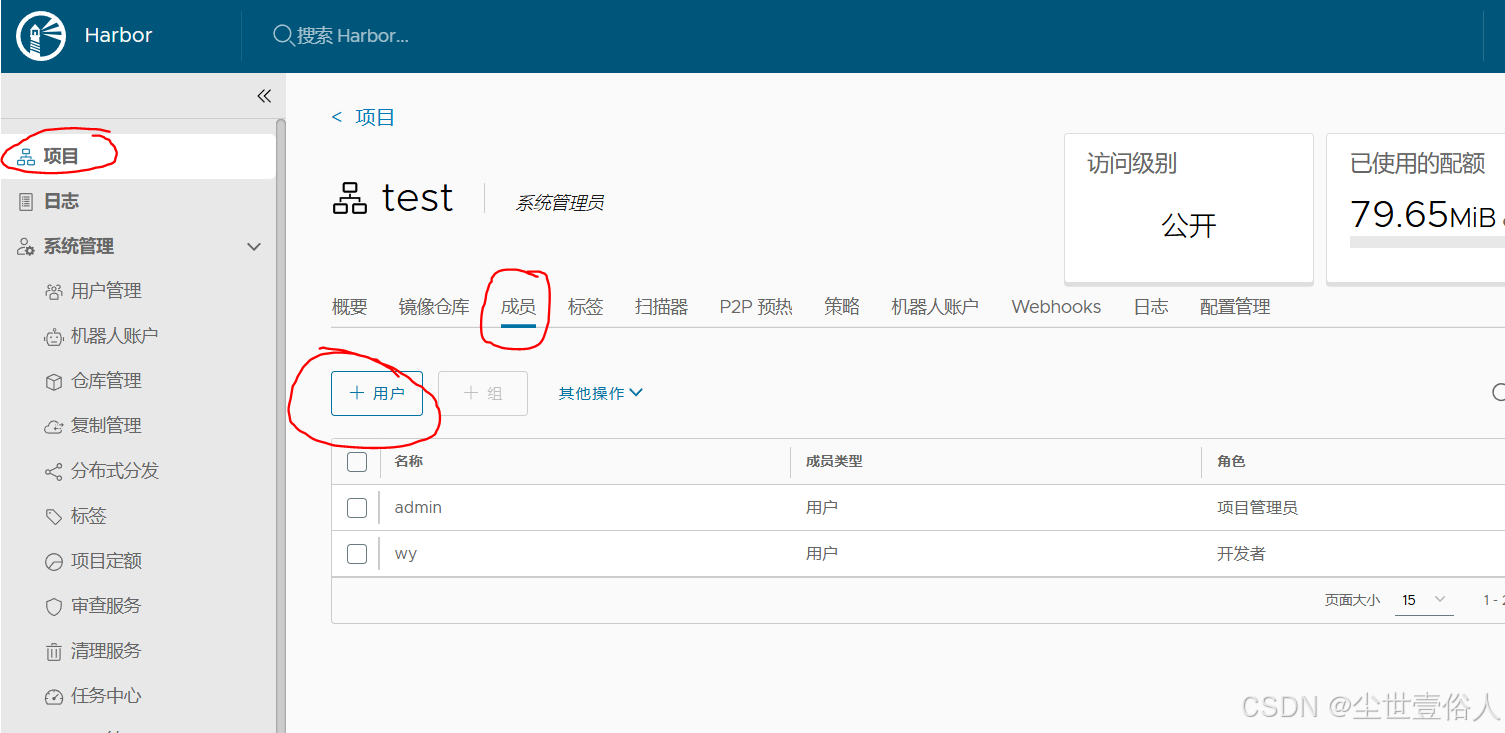
Task: Collapse the 系统管理 section chevron
Action: pyautogui.click(x=254, y=247)
